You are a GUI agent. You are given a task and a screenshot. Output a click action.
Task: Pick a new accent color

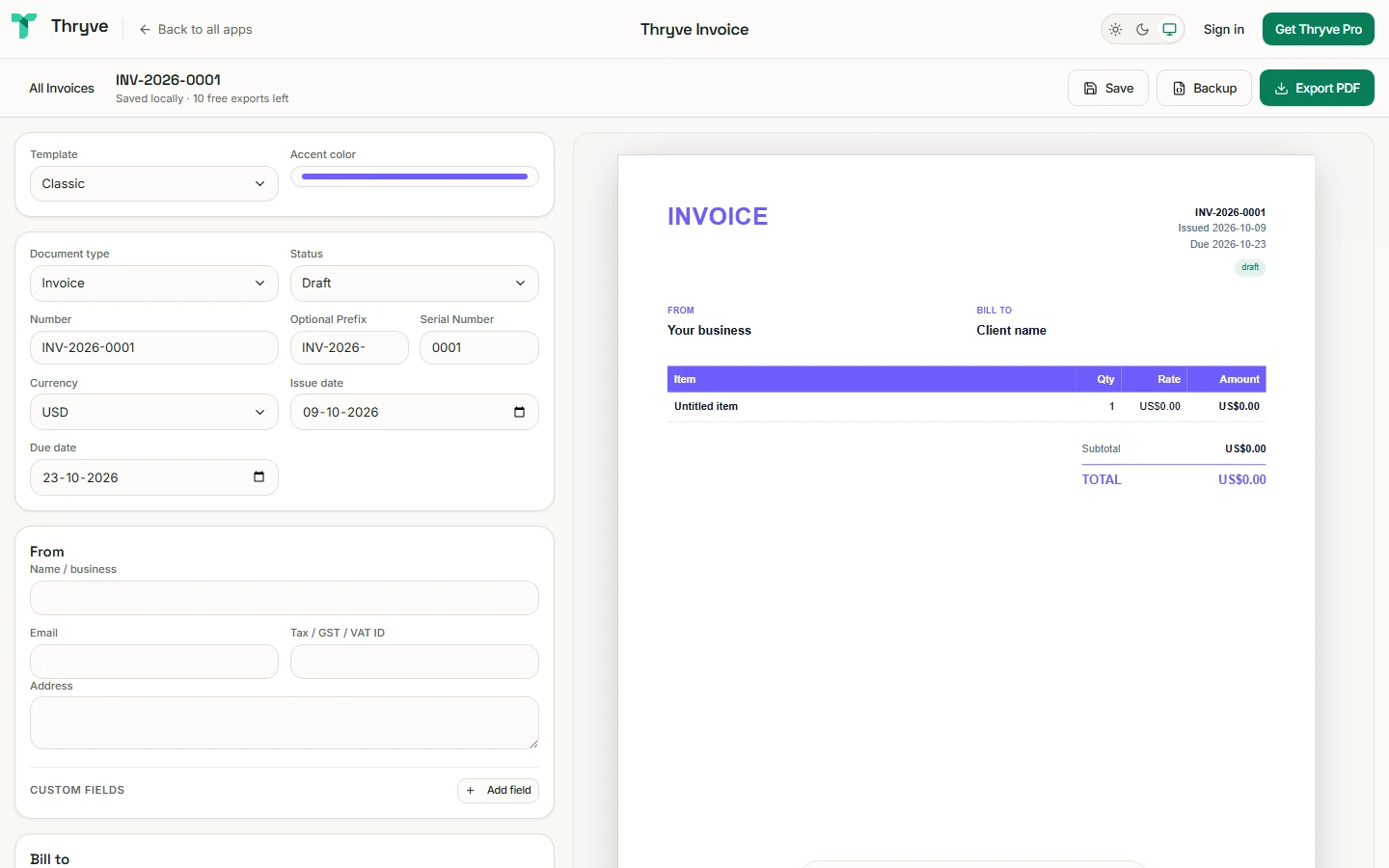point(415,176)
